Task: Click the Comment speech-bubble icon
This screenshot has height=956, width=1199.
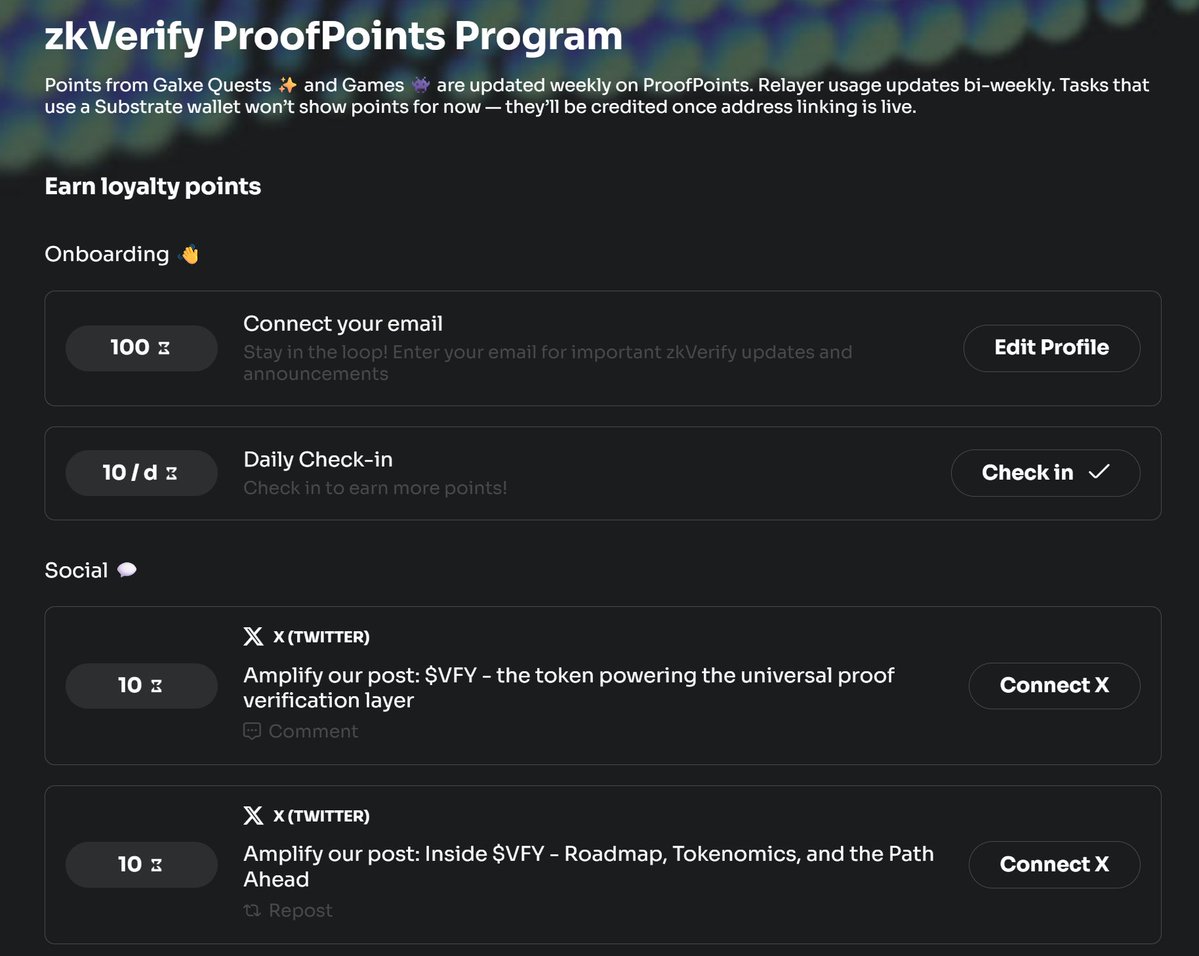Action: coord(252,731)
